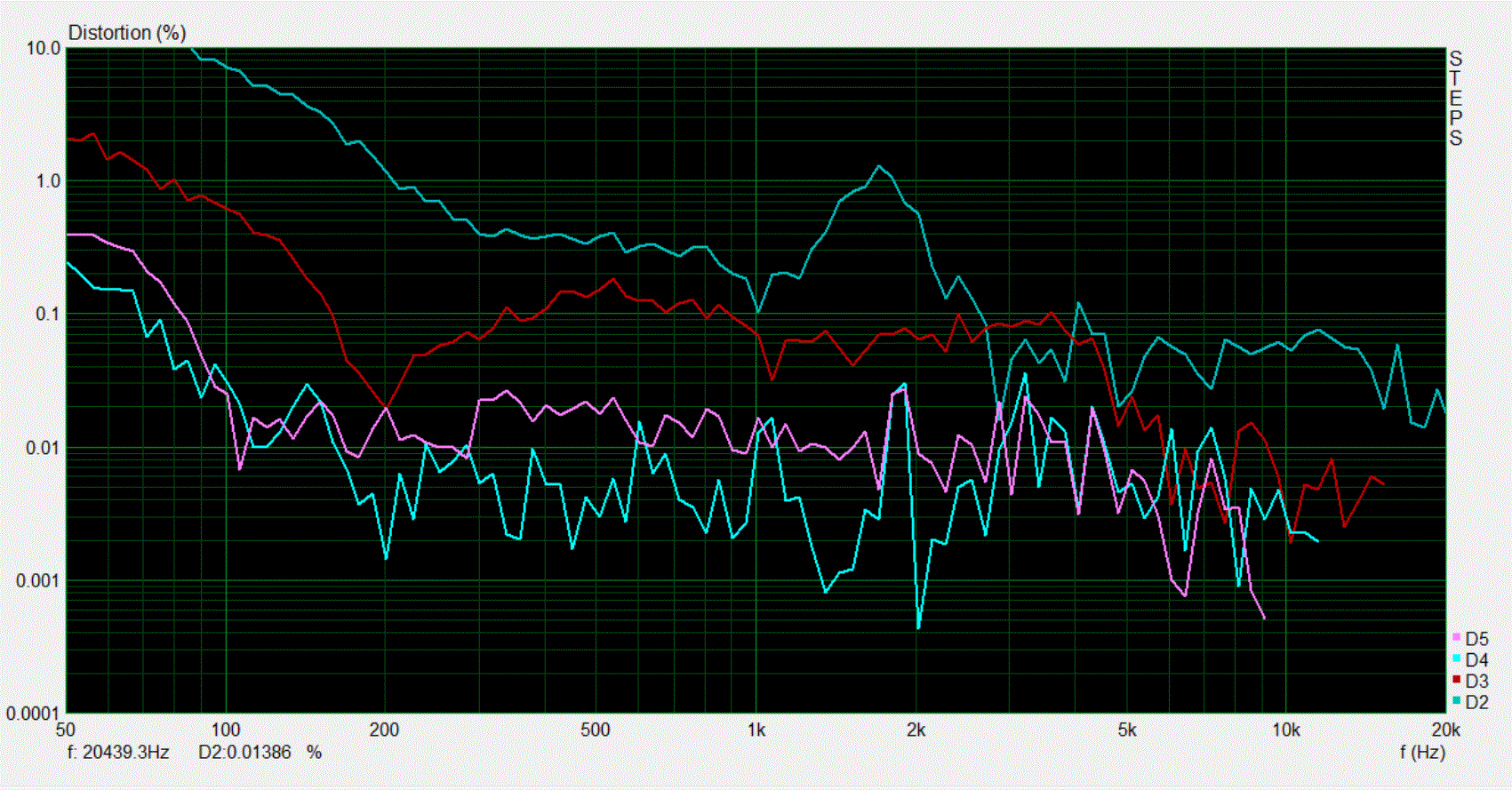Click the 50 x-axis tick label
This screenshot has width=1512, height=790.
(x=65, y=730)
